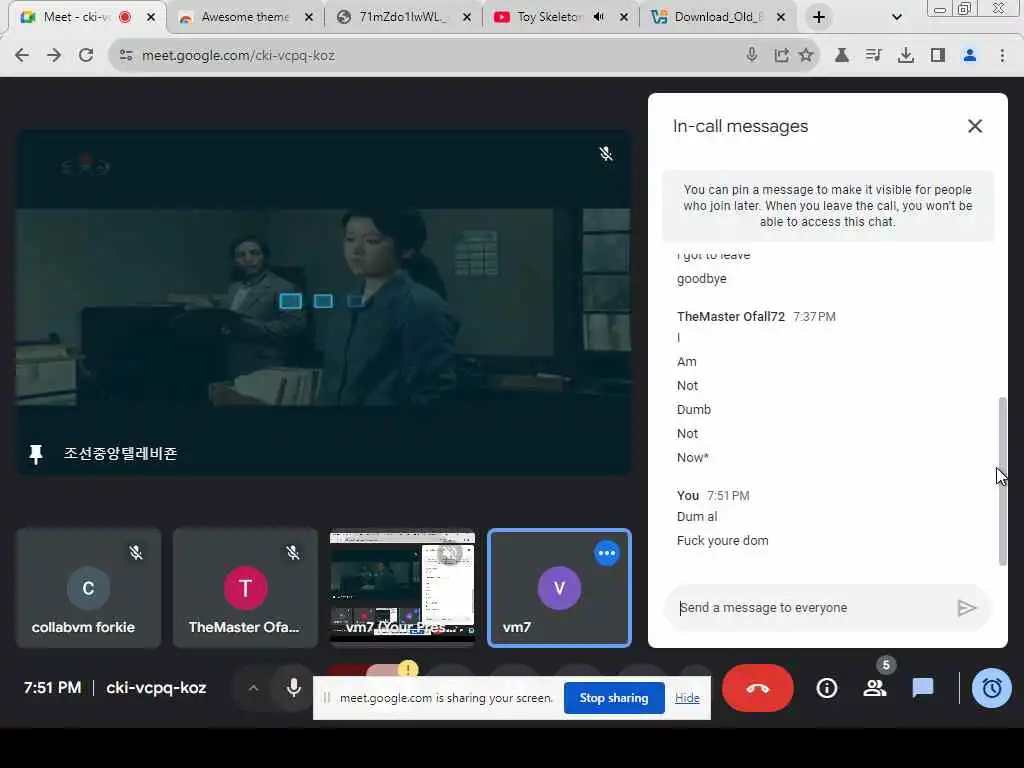Image resolution: width=1024 pixels, height=768 pixels.
Task: Click Stop sharing button
Action: [x=614, y=698]
